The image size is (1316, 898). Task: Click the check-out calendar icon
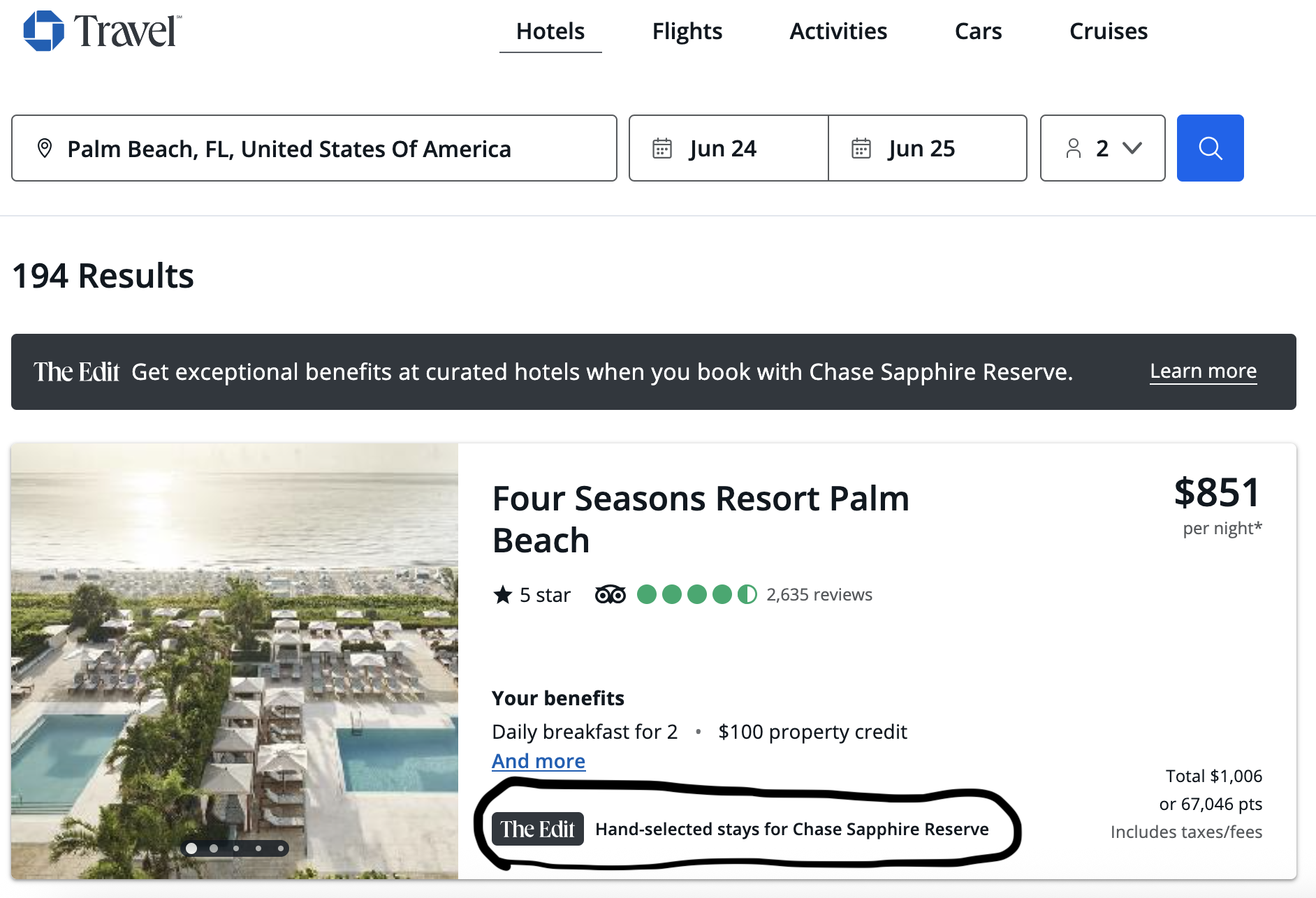click(x=861, y=148)
